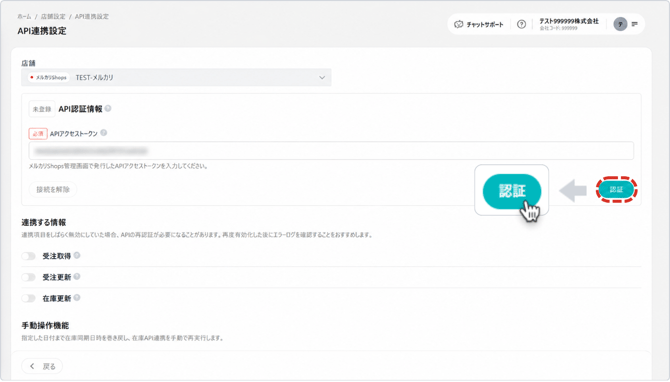Image resolution: width=670 pixels, height=382 pixels.
Task: Toggle the 受注更新 switch
Action: pyautogui.click(x=29, y=277)
